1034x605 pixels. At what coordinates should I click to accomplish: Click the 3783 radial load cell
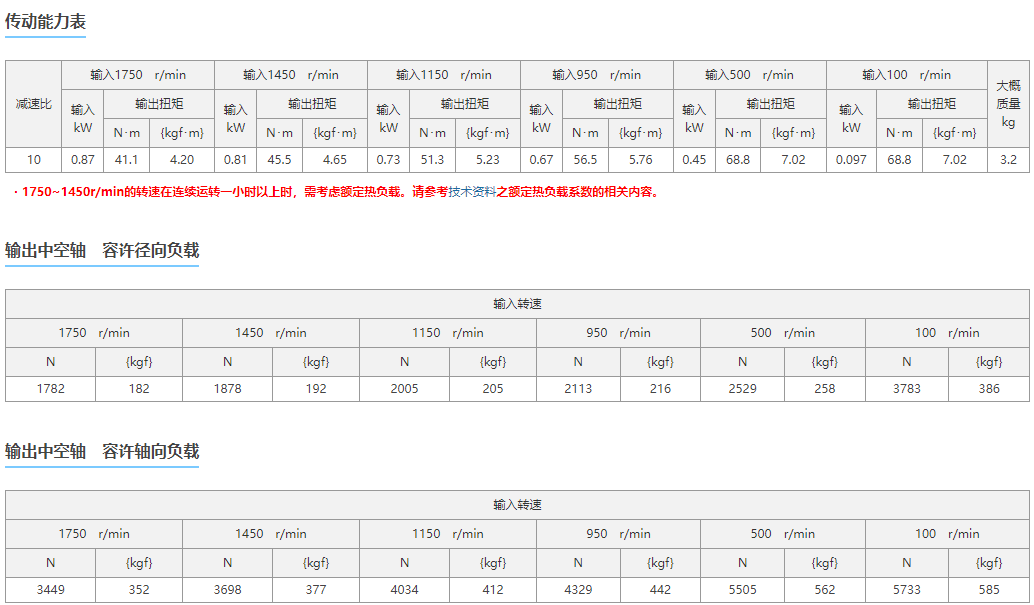pos(906,389)
